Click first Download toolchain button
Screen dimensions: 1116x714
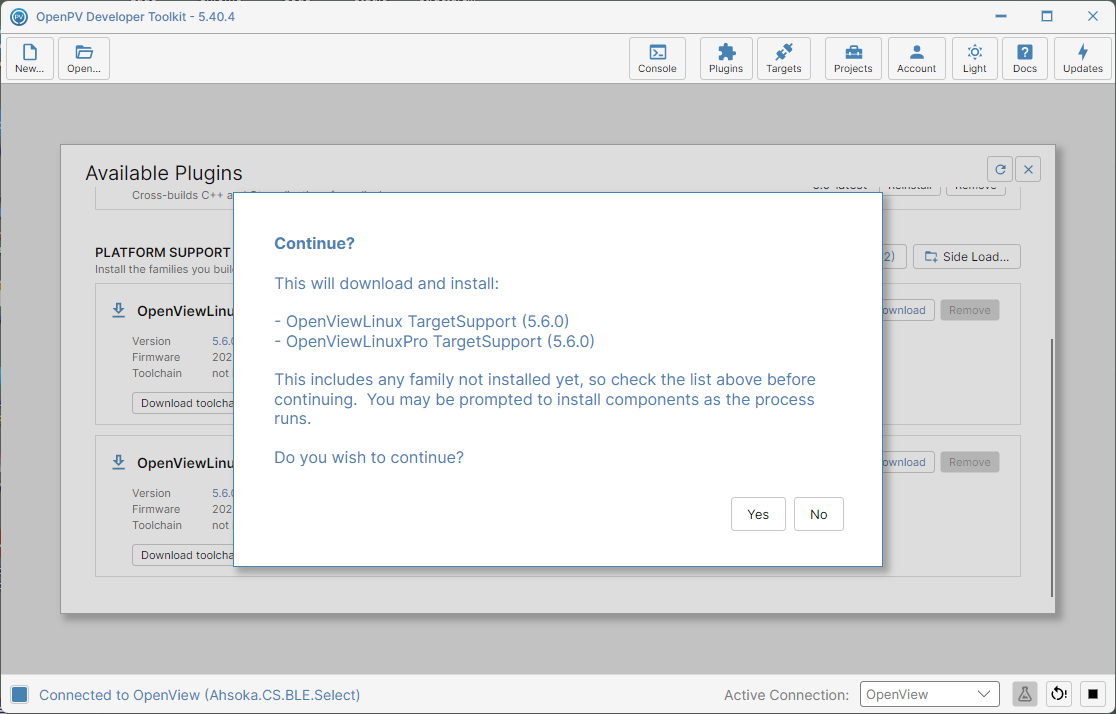(184, 403)
